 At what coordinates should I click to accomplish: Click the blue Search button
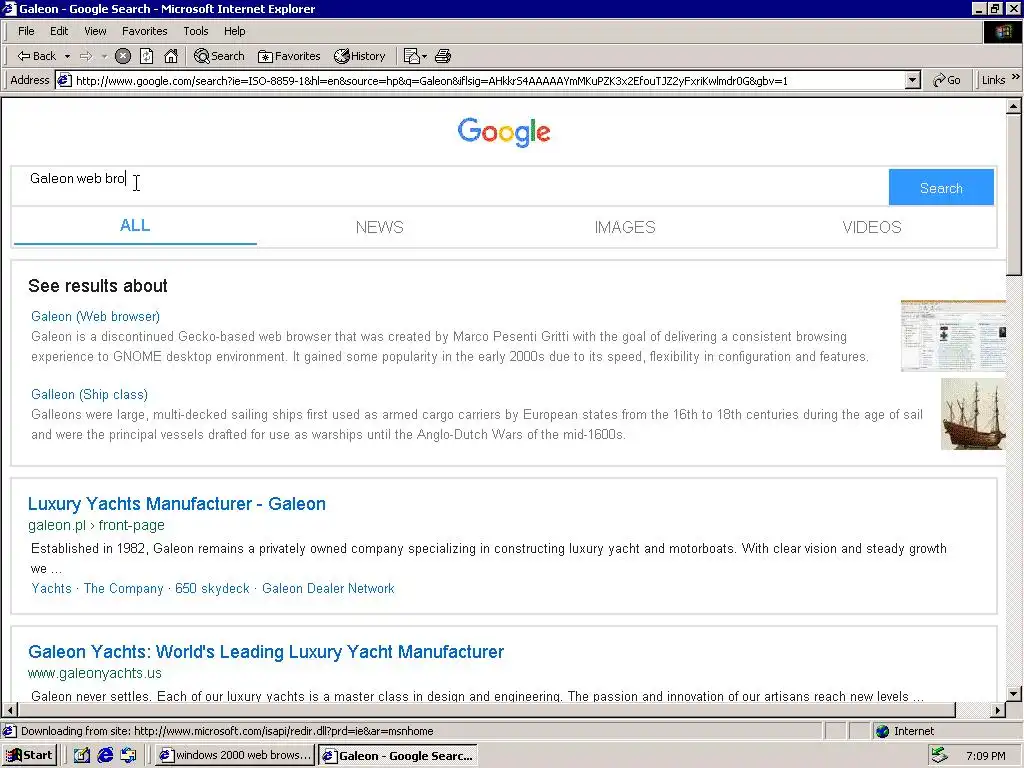(941, 187)
